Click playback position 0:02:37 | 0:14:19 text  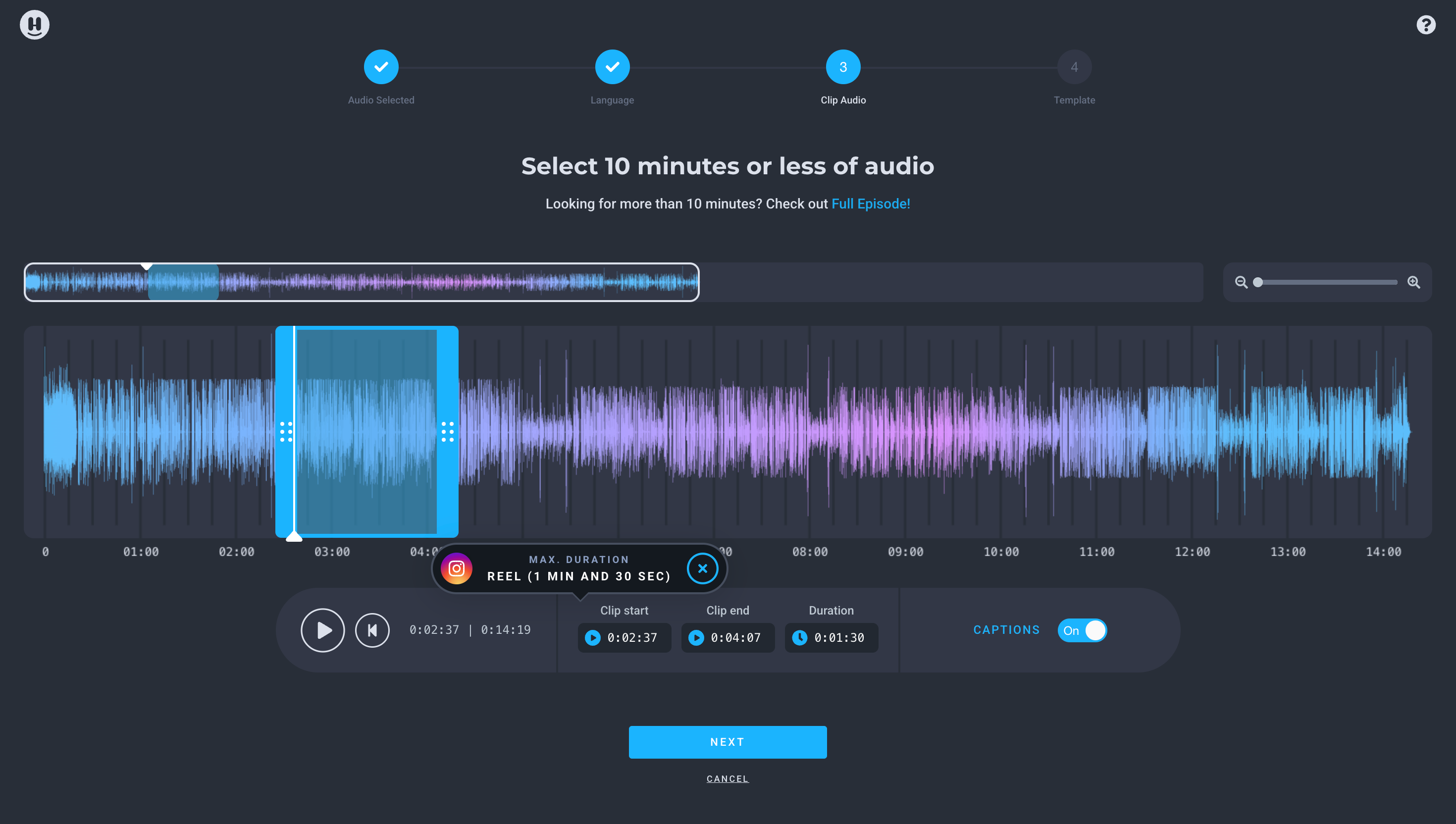(469, 630)
